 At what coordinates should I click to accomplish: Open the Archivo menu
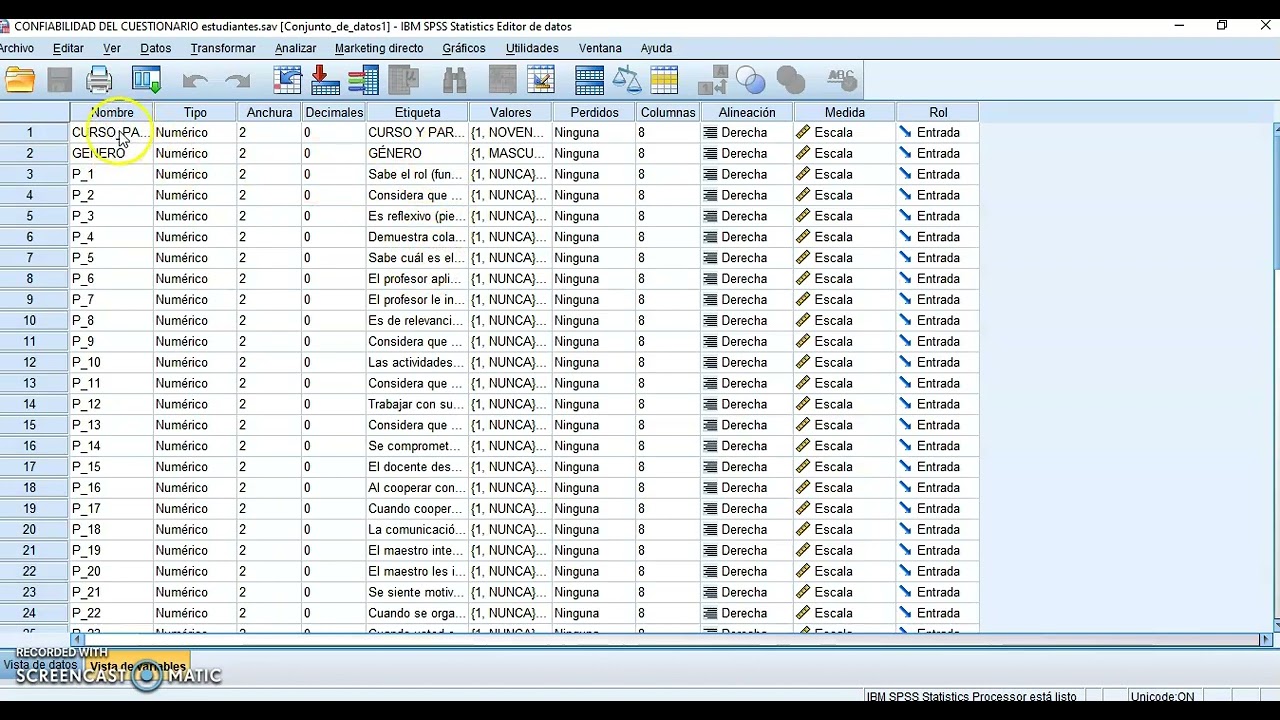click(16, 48)
